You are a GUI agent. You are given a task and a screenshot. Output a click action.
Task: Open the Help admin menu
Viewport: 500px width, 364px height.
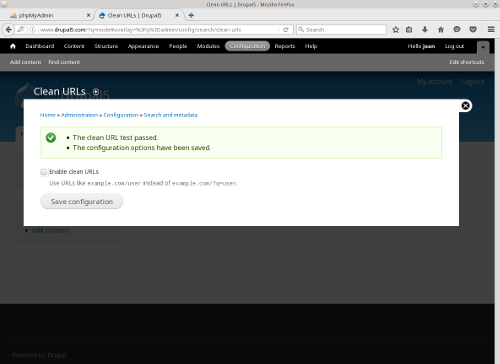click(x=311, y=46)
